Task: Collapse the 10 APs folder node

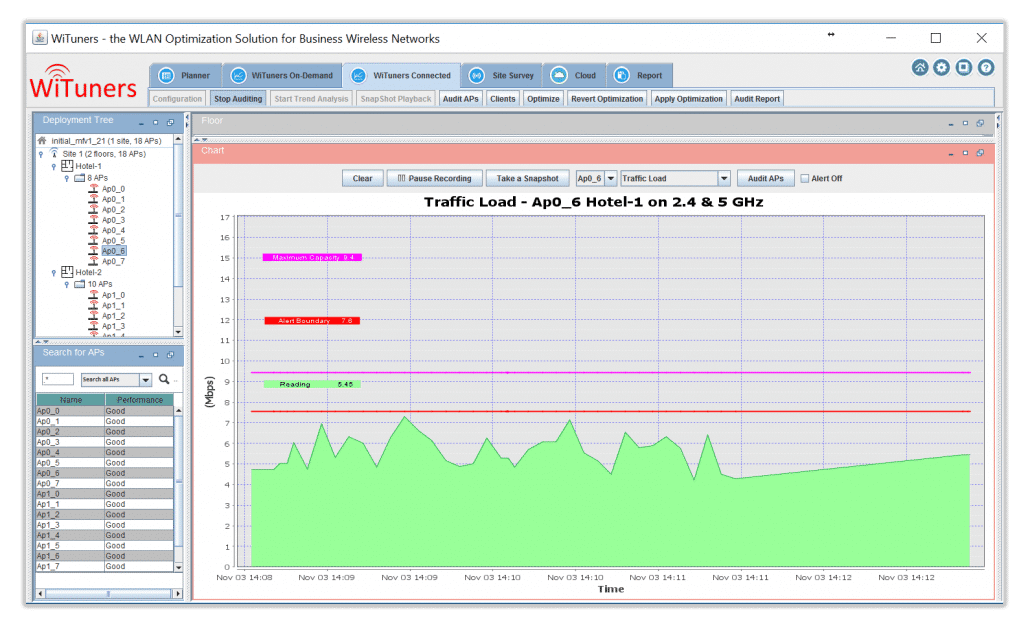Action: 66,284
